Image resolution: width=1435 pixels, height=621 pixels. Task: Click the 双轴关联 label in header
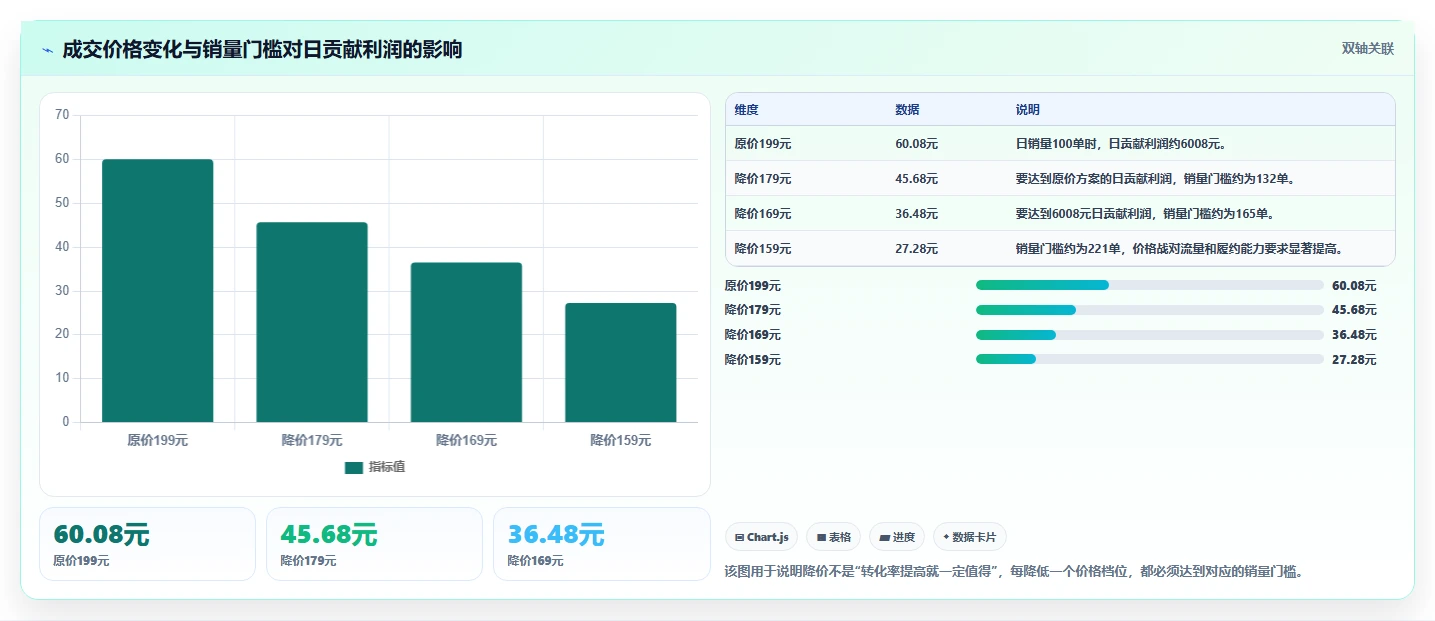1367,48
